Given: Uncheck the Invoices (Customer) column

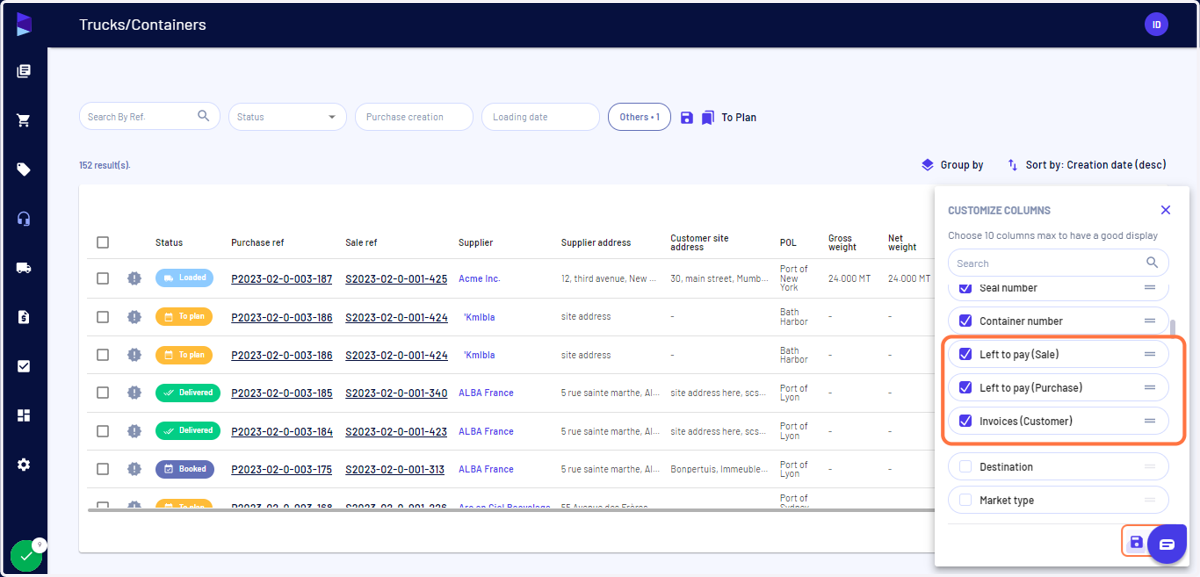Looking at the screenshot, I should tap(965, 421).
